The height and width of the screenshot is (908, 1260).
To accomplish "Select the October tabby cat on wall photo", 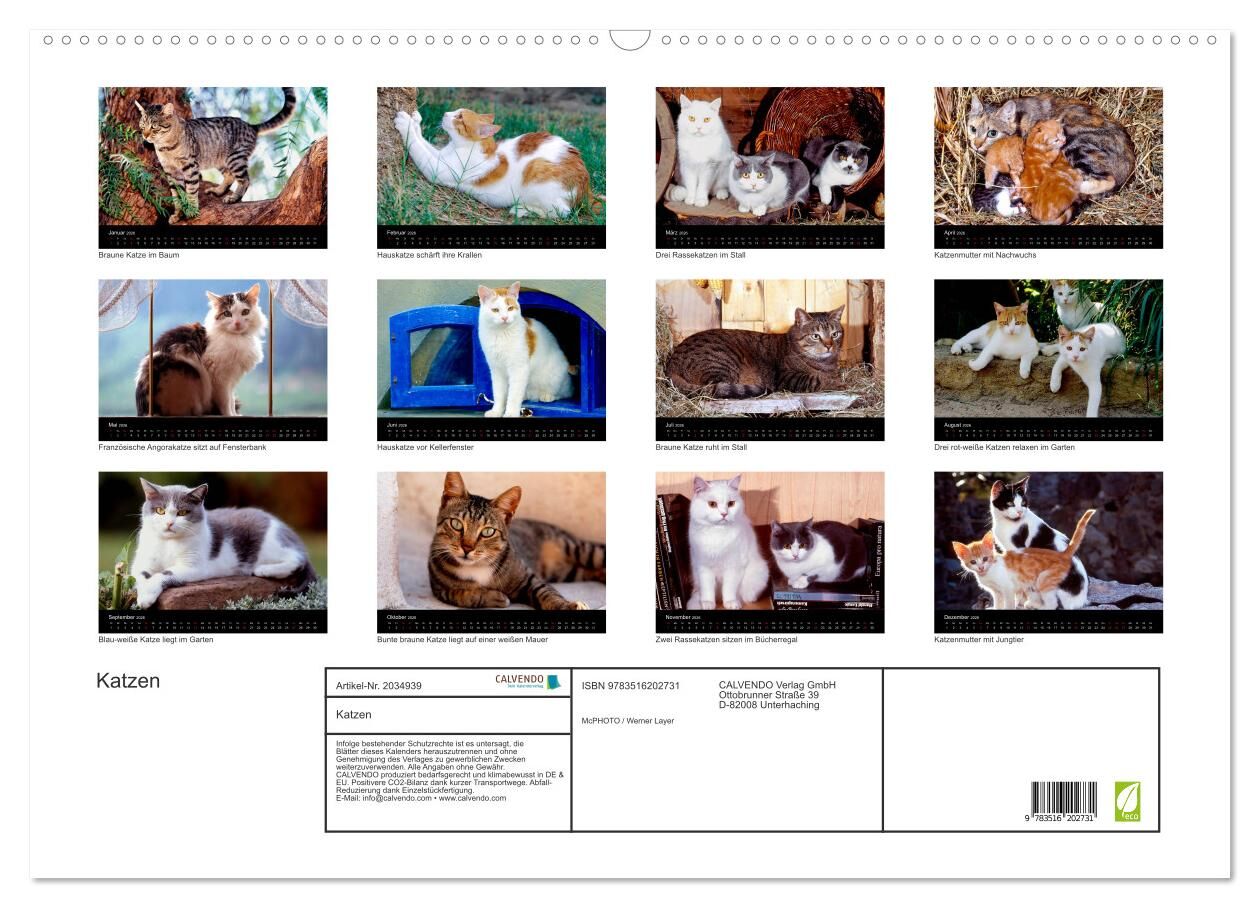I will (491, 540).
